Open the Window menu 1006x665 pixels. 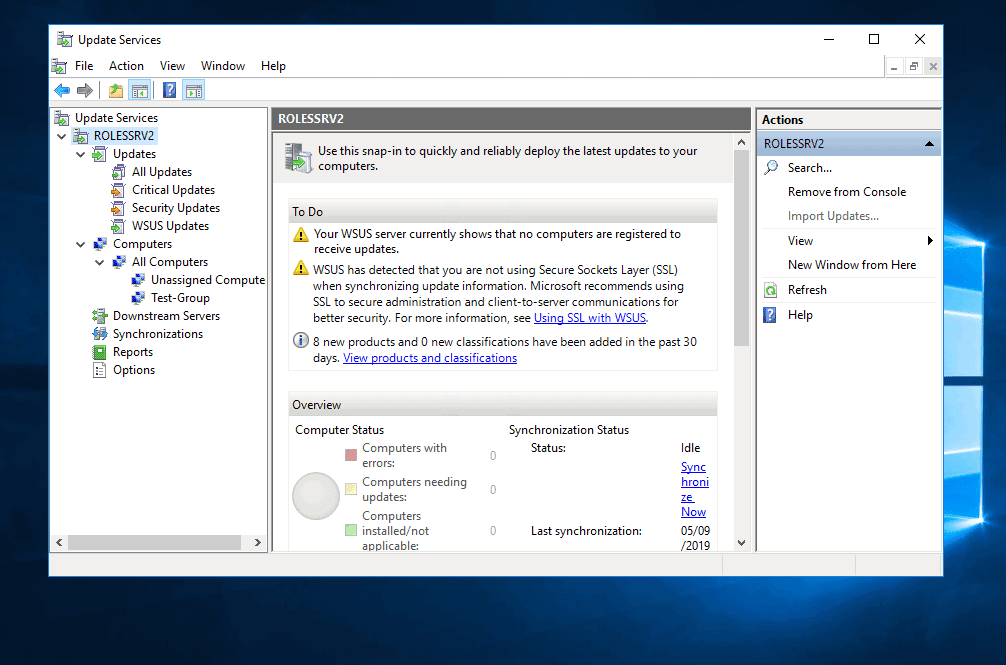pyautogui.click(x=223, y=66)
